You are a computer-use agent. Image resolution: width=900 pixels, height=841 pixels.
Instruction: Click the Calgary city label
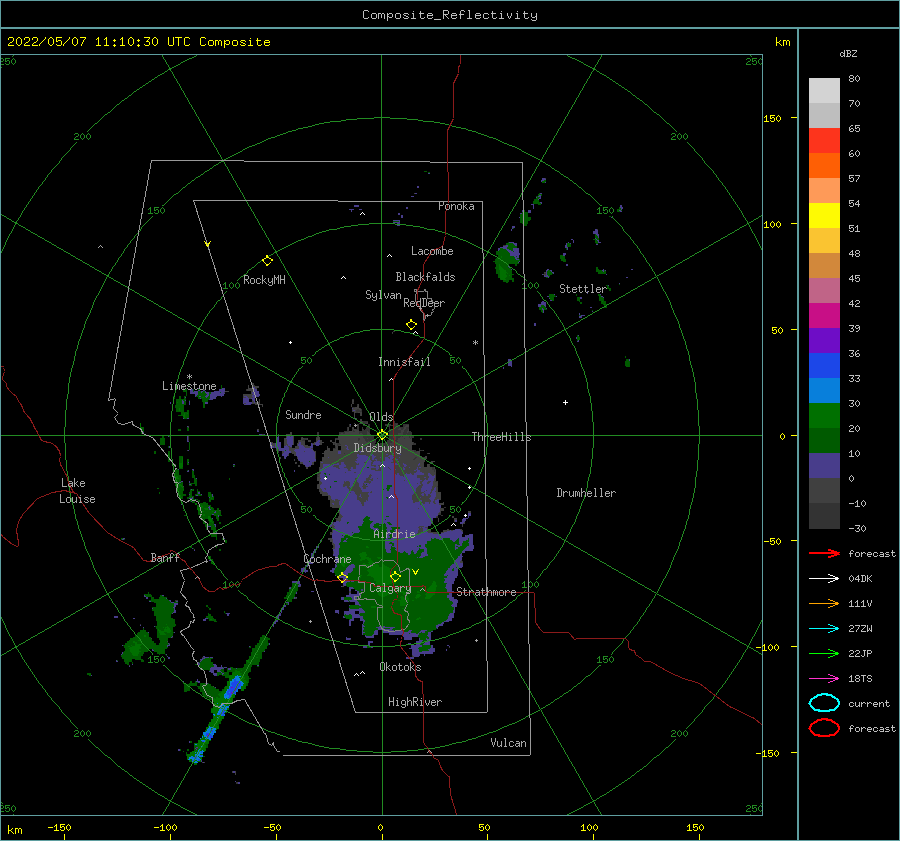coord(390,588)
